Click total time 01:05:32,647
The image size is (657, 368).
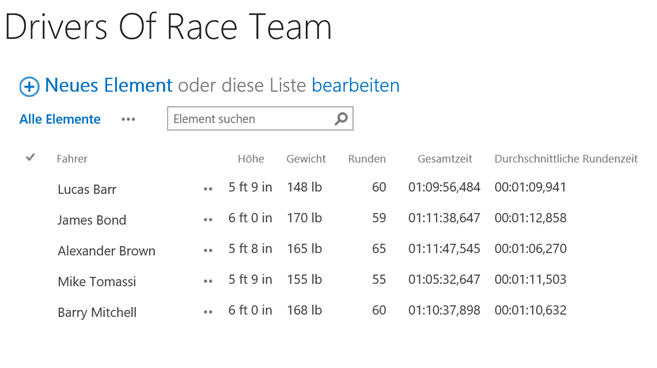click(444, 279)
